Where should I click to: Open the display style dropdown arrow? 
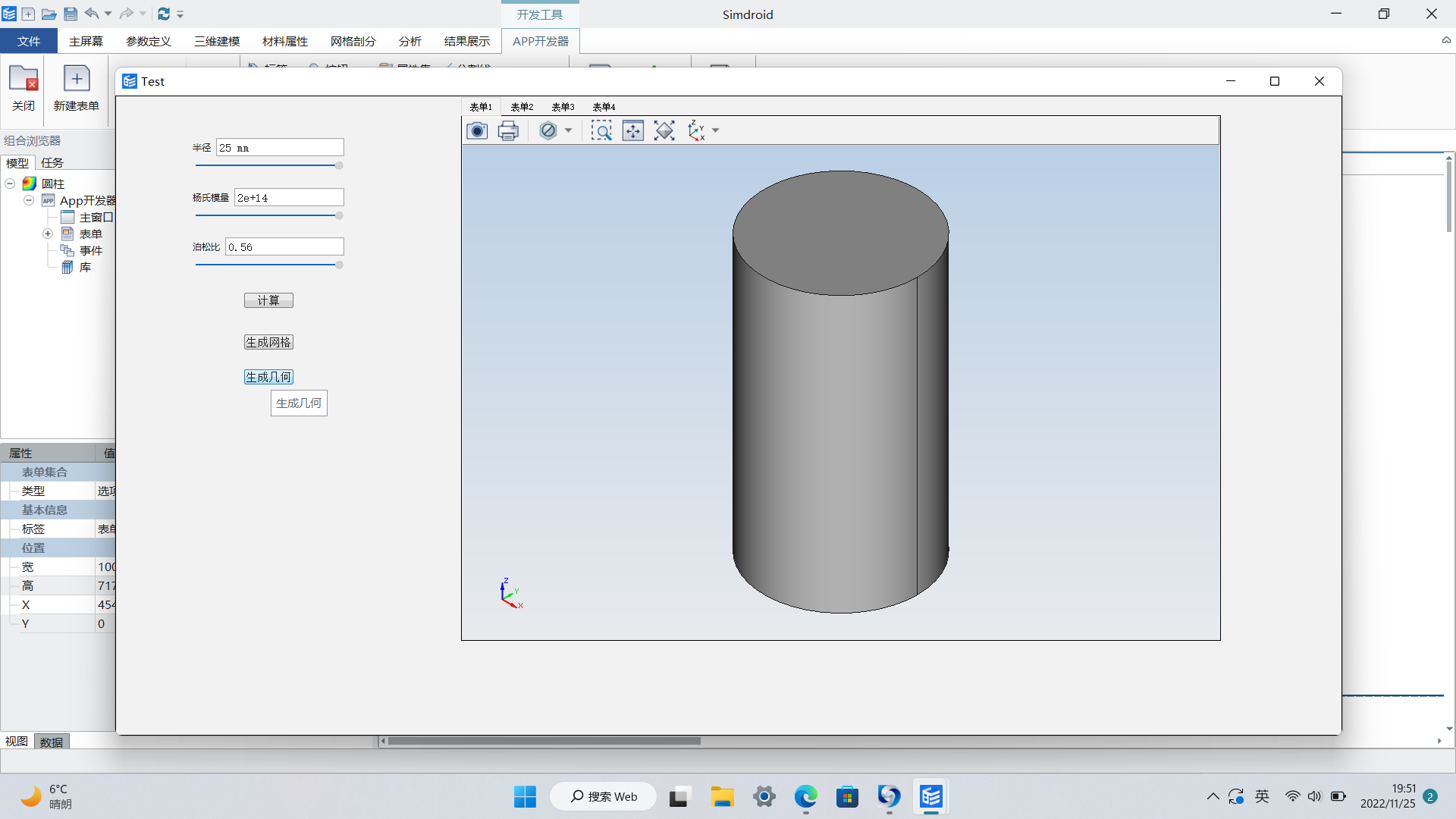[568, 130]
